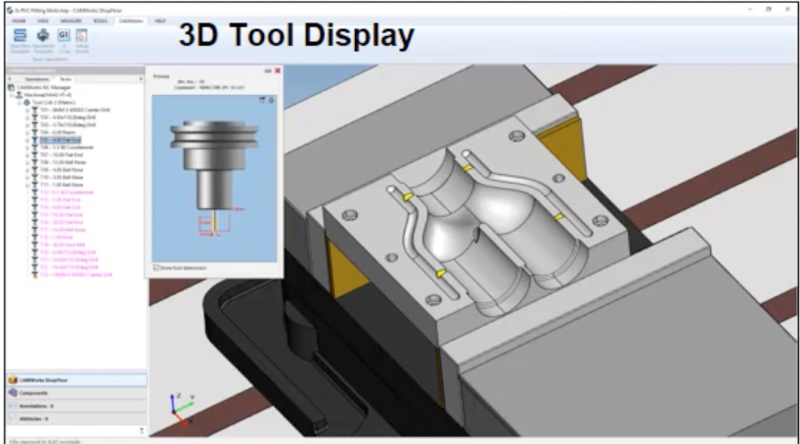This screenshot has height=444, width=800.
Task: Click the Annotations panel icon
Action: click(x=13, y=406)
